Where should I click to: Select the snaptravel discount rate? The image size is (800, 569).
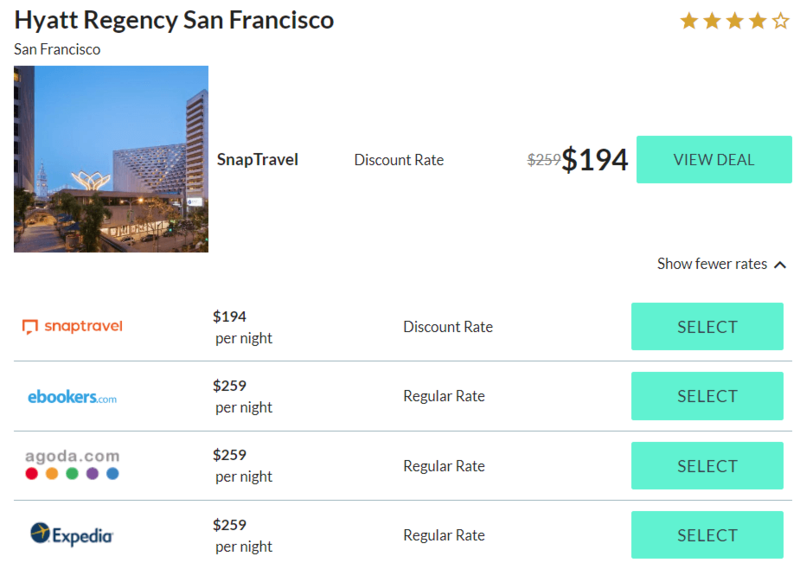point(707,327)
